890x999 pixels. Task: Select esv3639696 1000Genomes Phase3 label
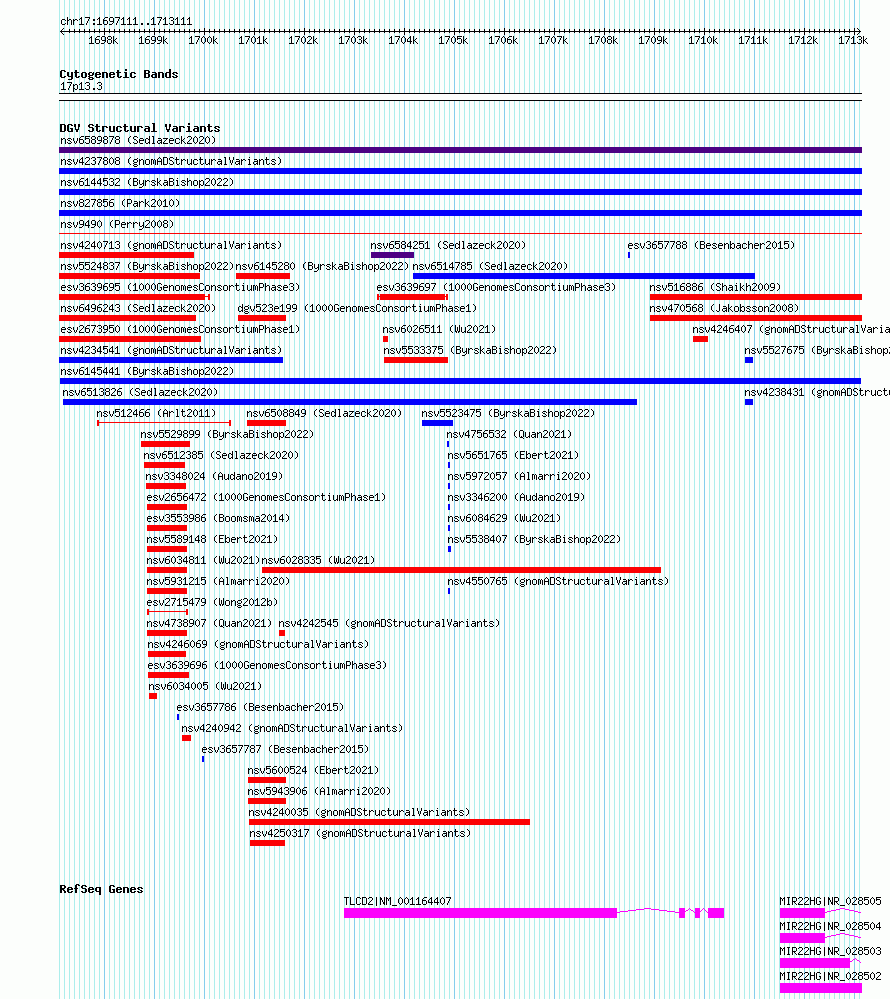[267, 666]
